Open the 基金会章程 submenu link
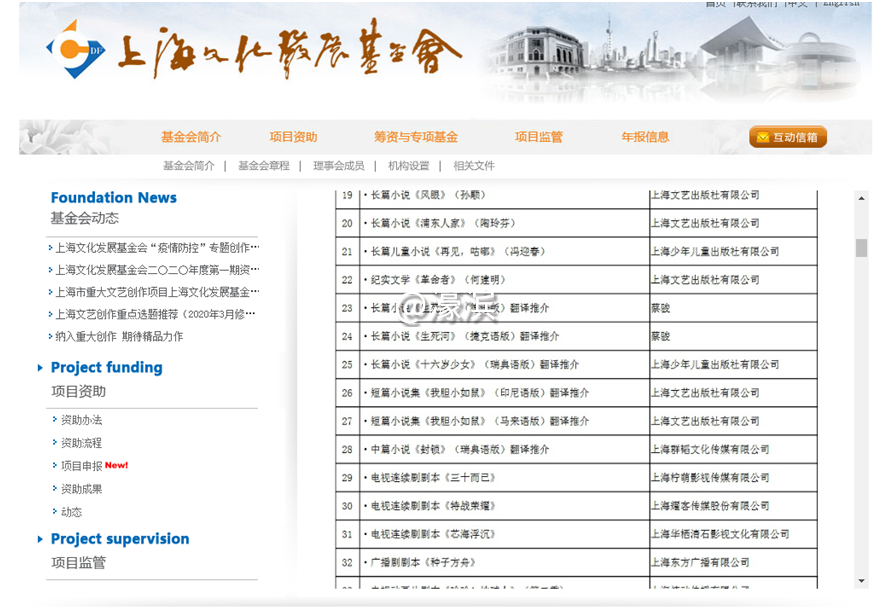 [x=264, y=166]
